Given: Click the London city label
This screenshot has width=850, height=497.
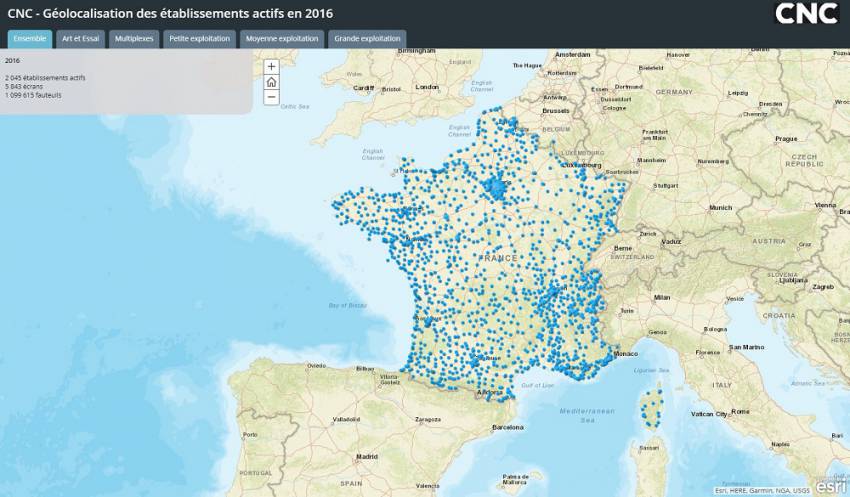Looking at the screenshot, I should 427,88.
